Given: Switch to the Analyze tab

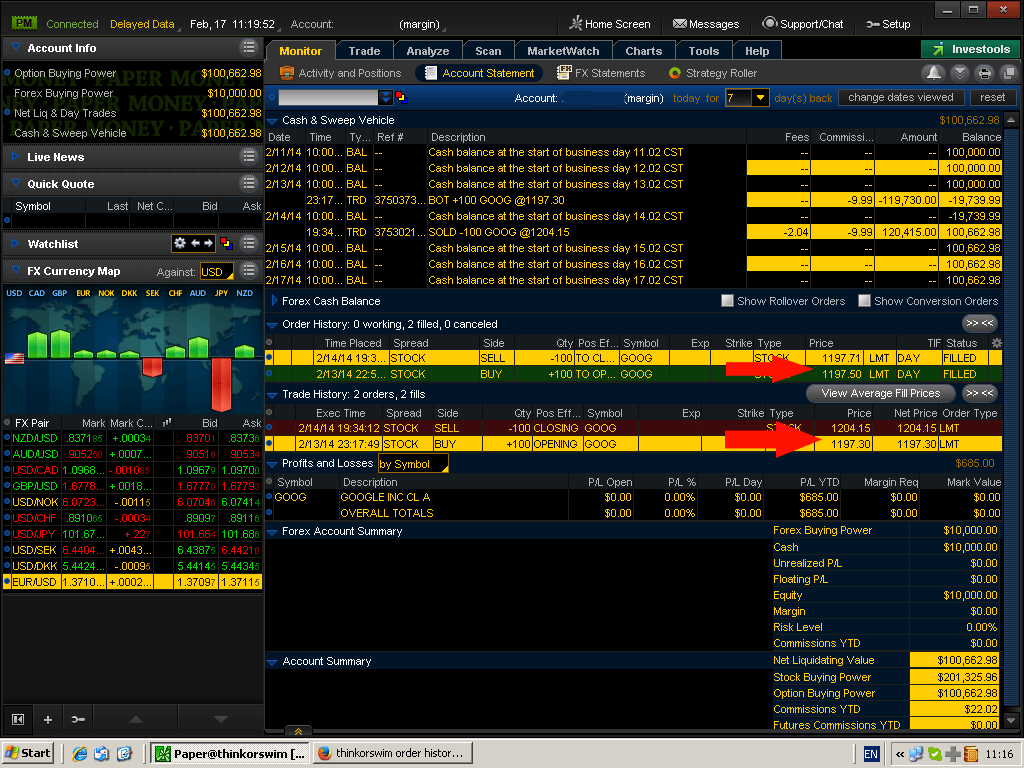Looking at the screenshot, I should click(428, 51).
